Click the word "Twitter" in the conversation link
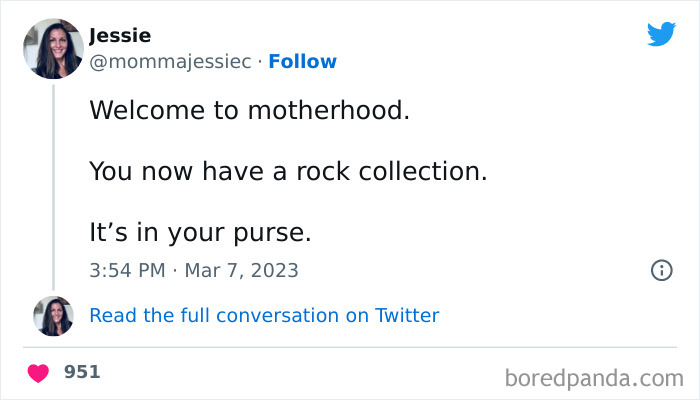The image size is (700, 400). [x=407, y=316]
